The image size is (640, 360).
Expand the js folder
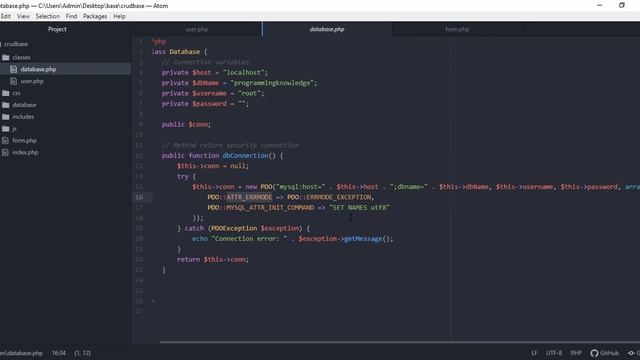tap(14, 129)
